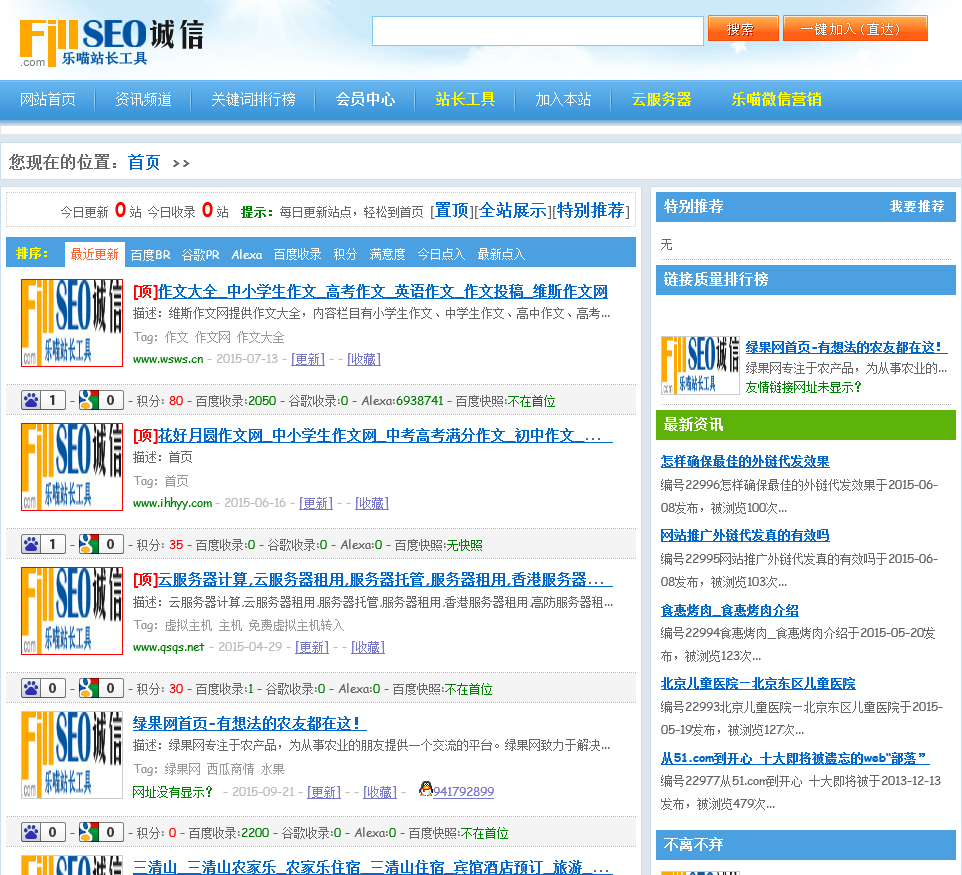Open 作文大全_中小学生作文 title link

[x=383, y=291]
